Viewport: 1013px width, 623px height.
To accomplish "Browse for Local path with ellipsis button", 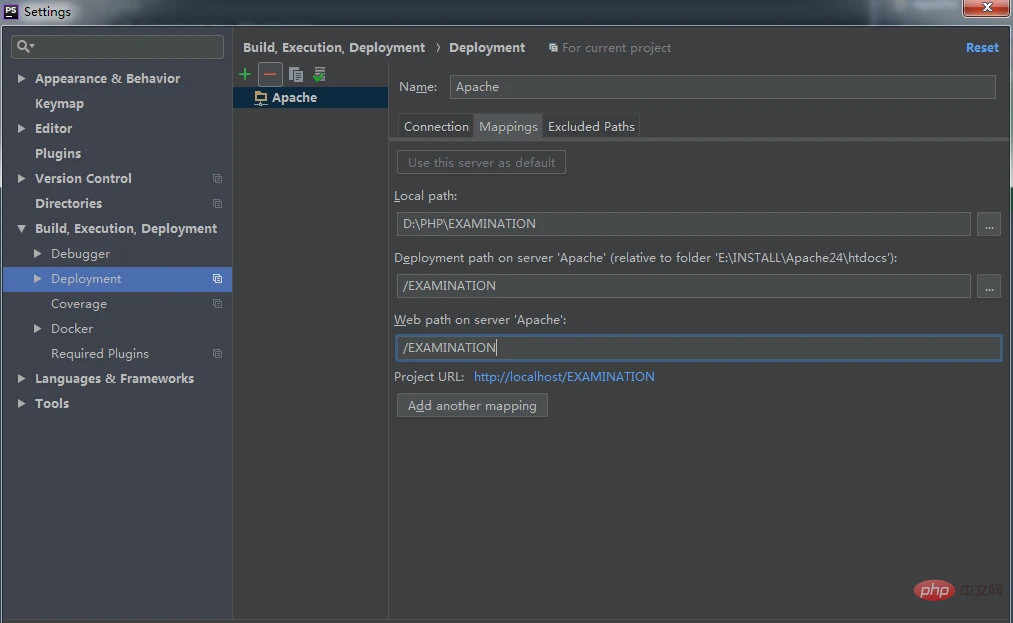I will 988,224.
